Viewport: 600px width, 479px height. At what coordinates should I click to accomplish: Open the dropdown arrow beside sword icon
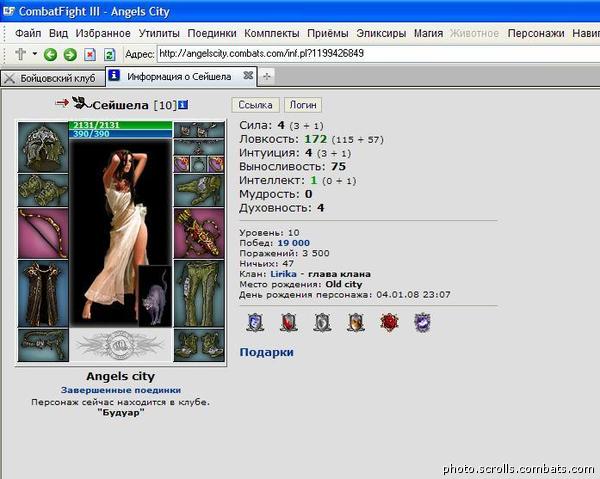tap(35, 54)
